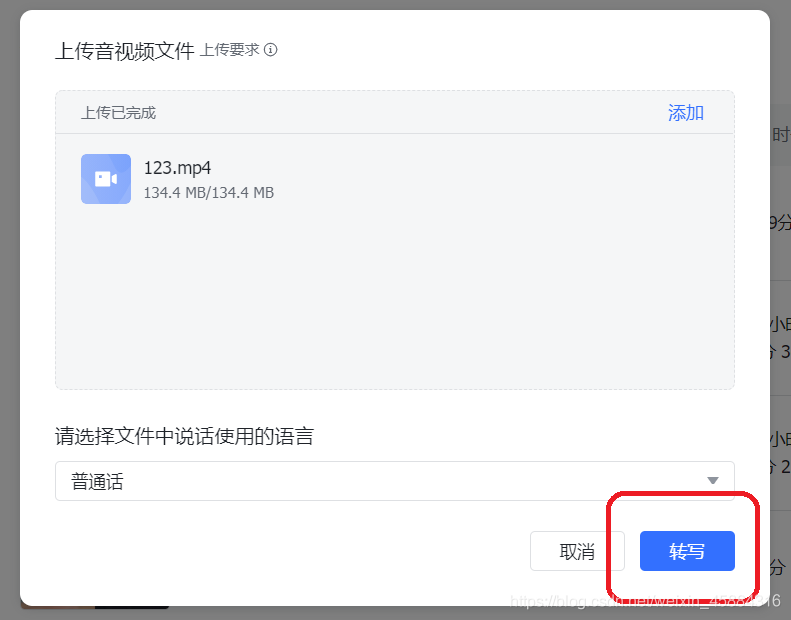
Task: Click the file size 134.4 MB/134.4 MB
Action: point(209,193)
